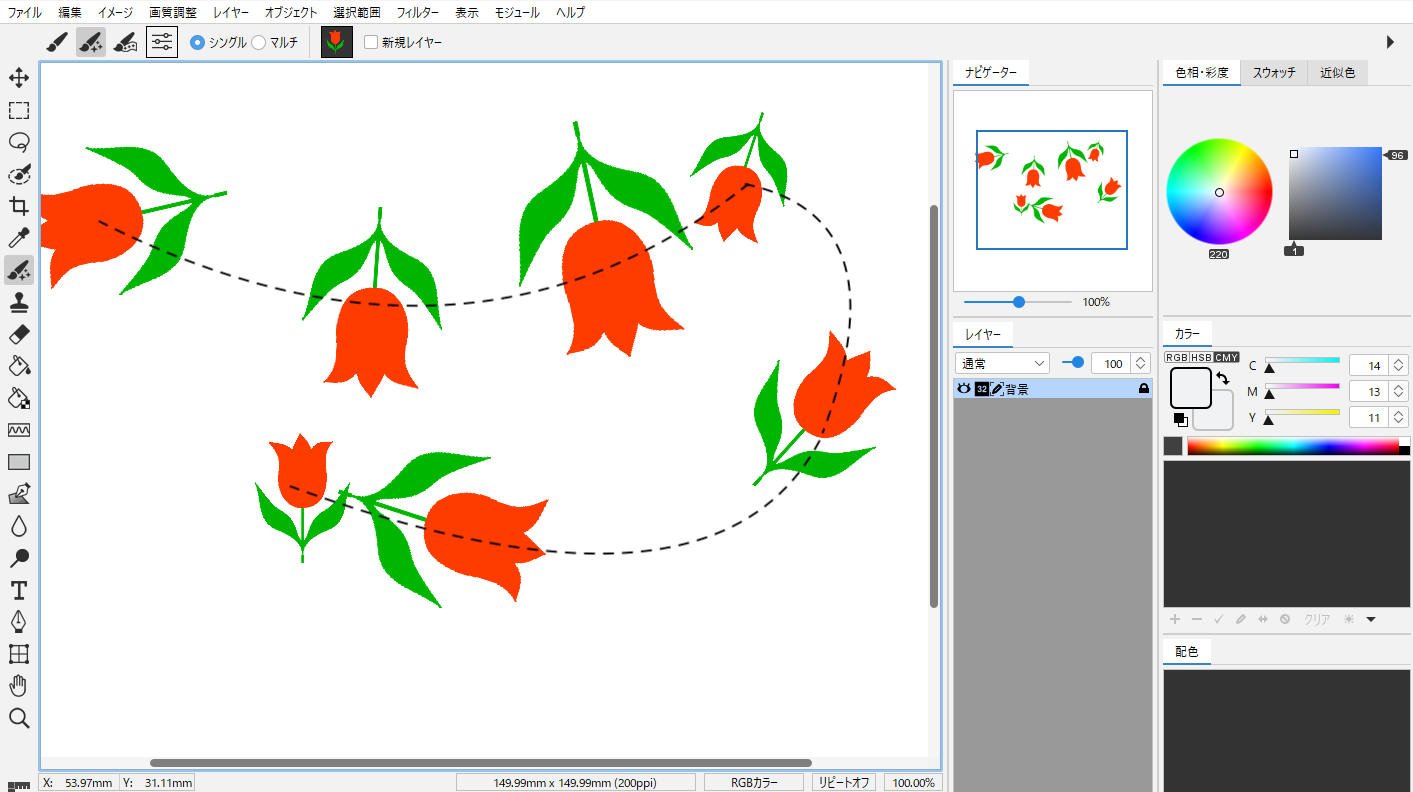1413x792 pixels.
Task: Select the Pen path tool
Action: point(19,622)
